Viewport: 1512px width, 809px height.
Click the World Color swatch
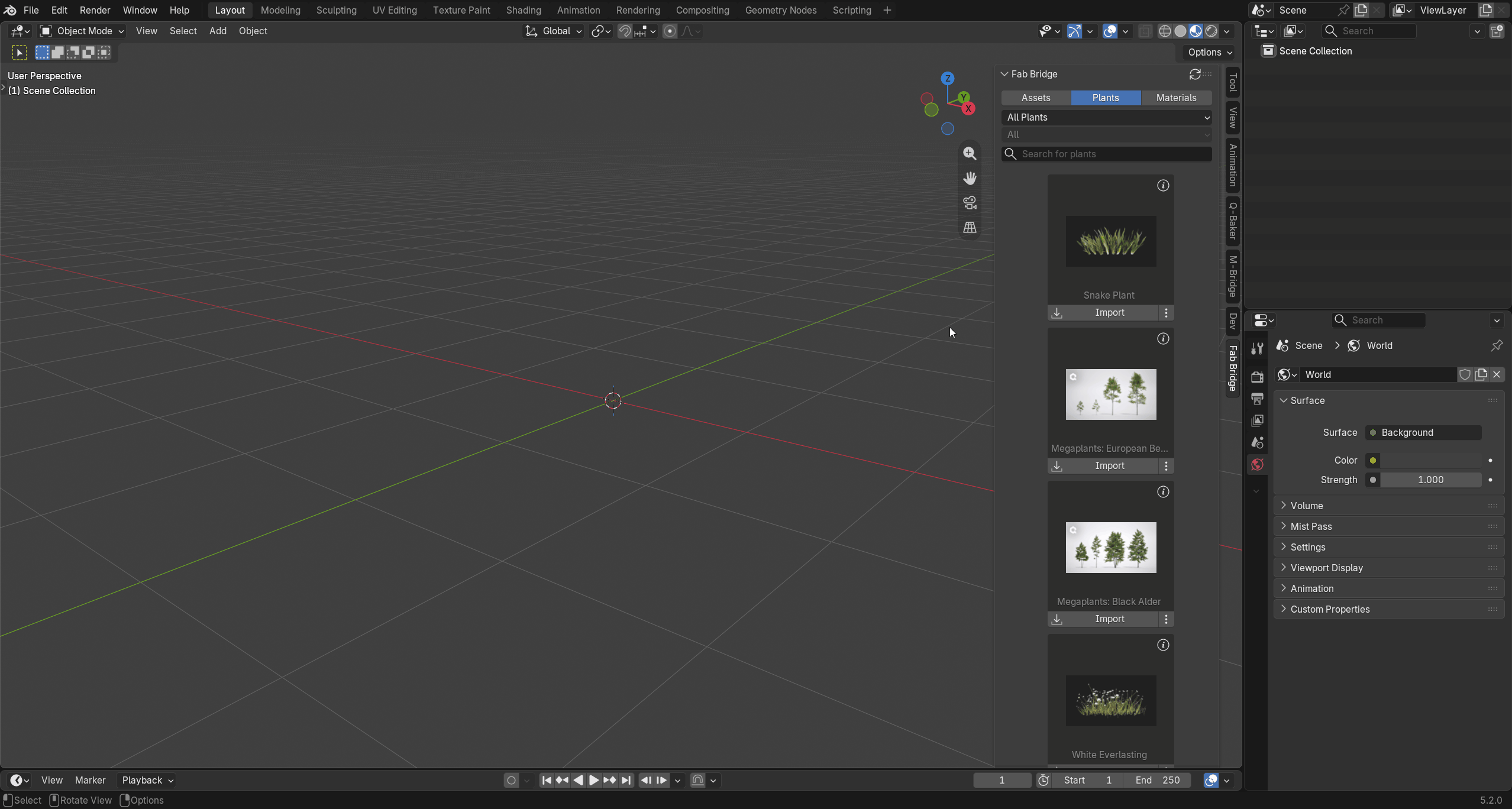[1430, 461]
